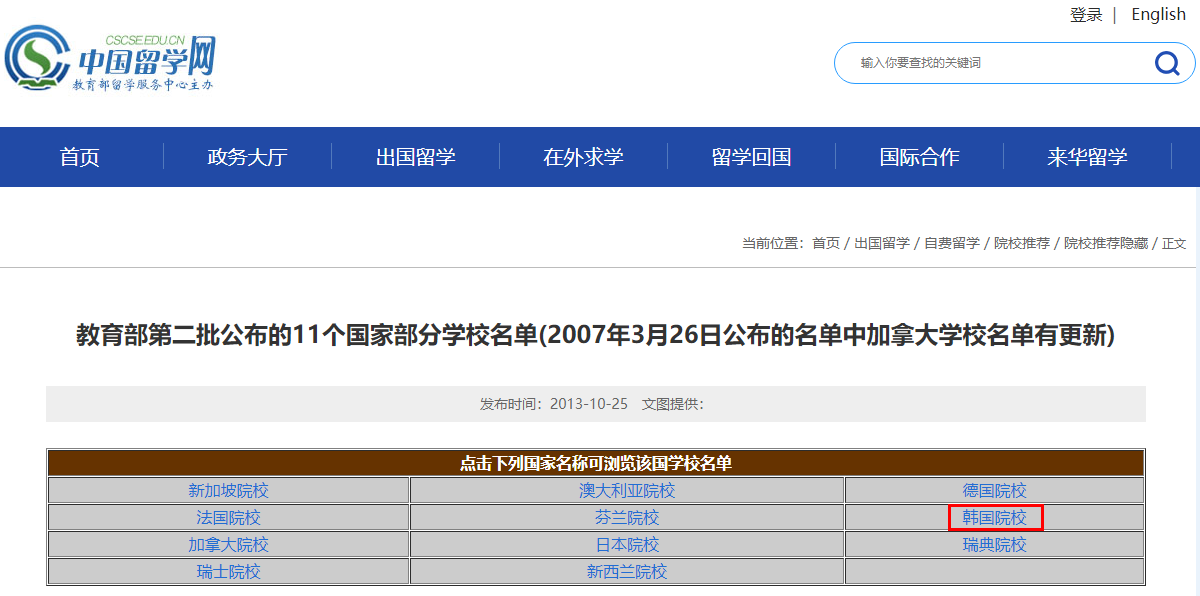Viewport: 1200px width, 596px height.
Task: Open the 首页 navigation menu
Action: click(82, 157)
